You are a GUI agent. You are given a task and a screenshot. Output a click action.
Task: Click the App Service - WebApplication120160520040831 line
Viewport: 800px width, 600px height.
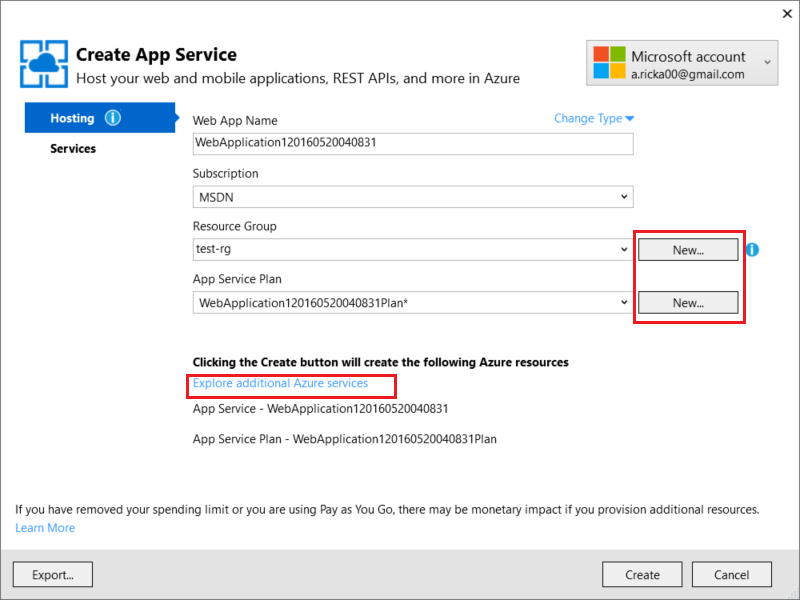pos(320,409)
